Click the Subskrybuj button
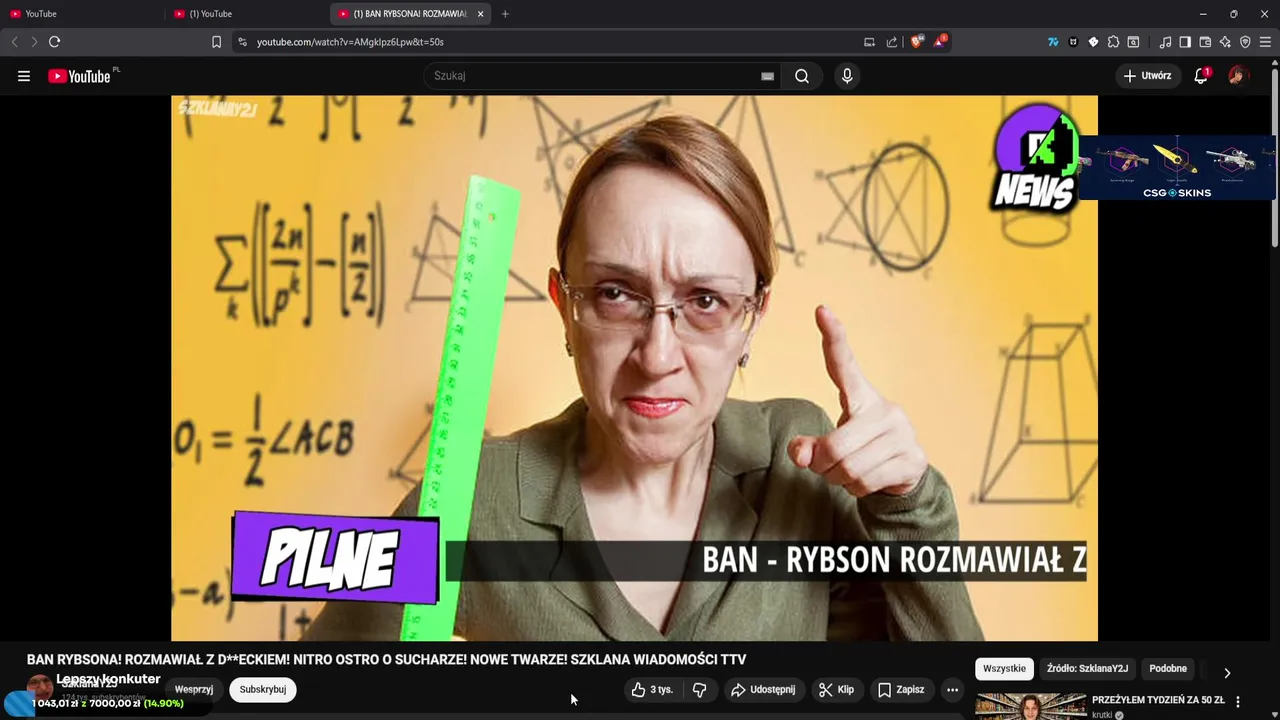The height and width of the screenshot is (720, 1280). click(263, 690)
